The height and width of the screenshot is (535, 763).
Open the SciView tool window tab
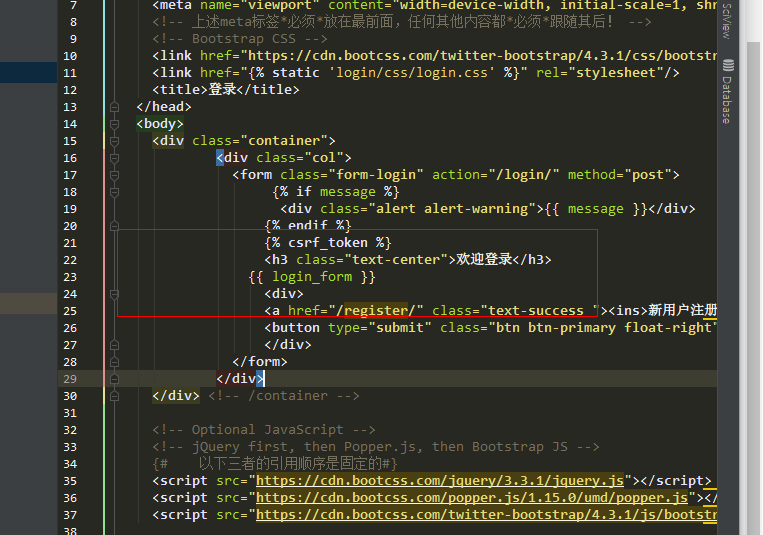[727, 20]
